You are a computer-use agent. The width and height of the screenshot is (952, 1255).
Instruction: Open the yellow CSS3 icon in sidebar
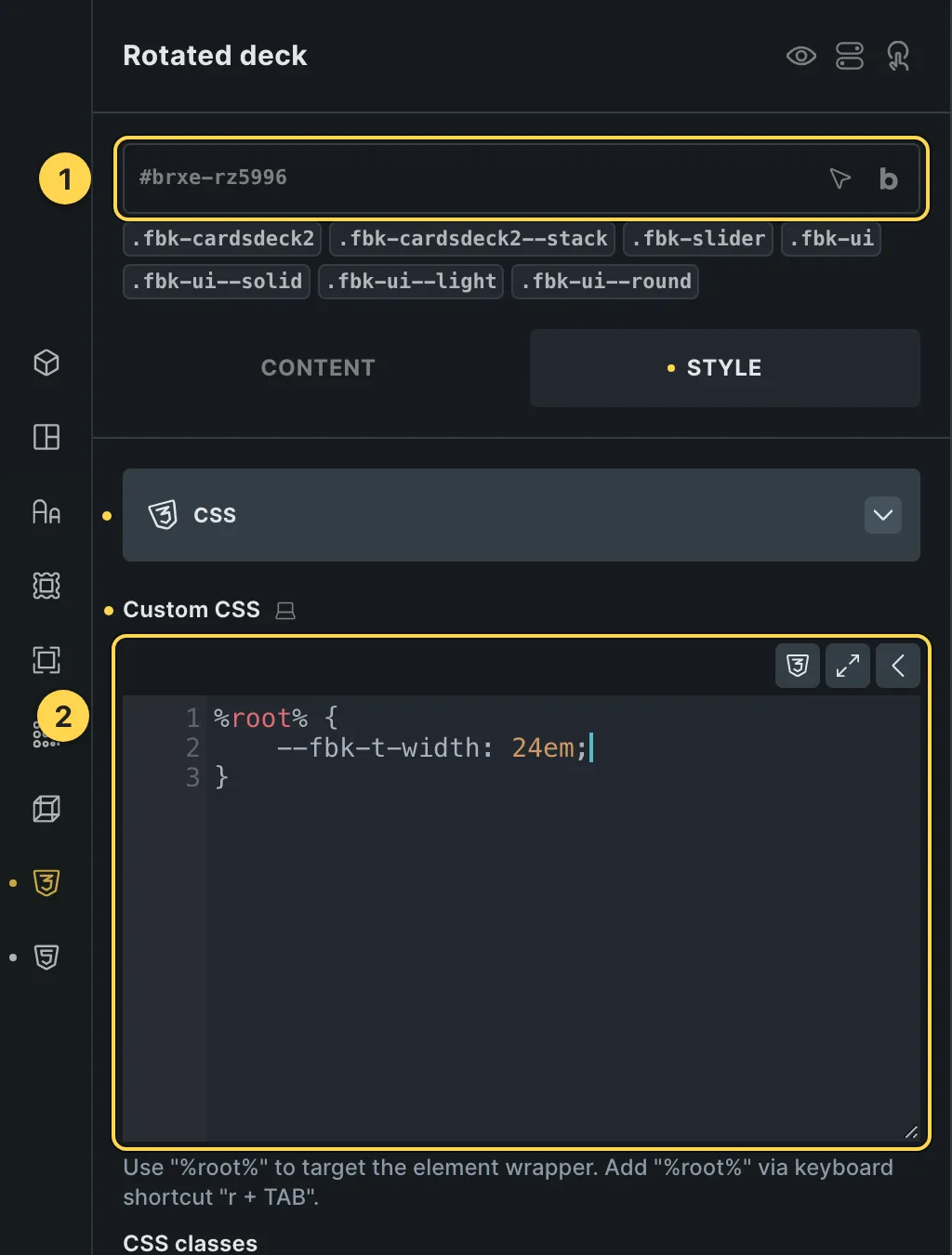46,883
